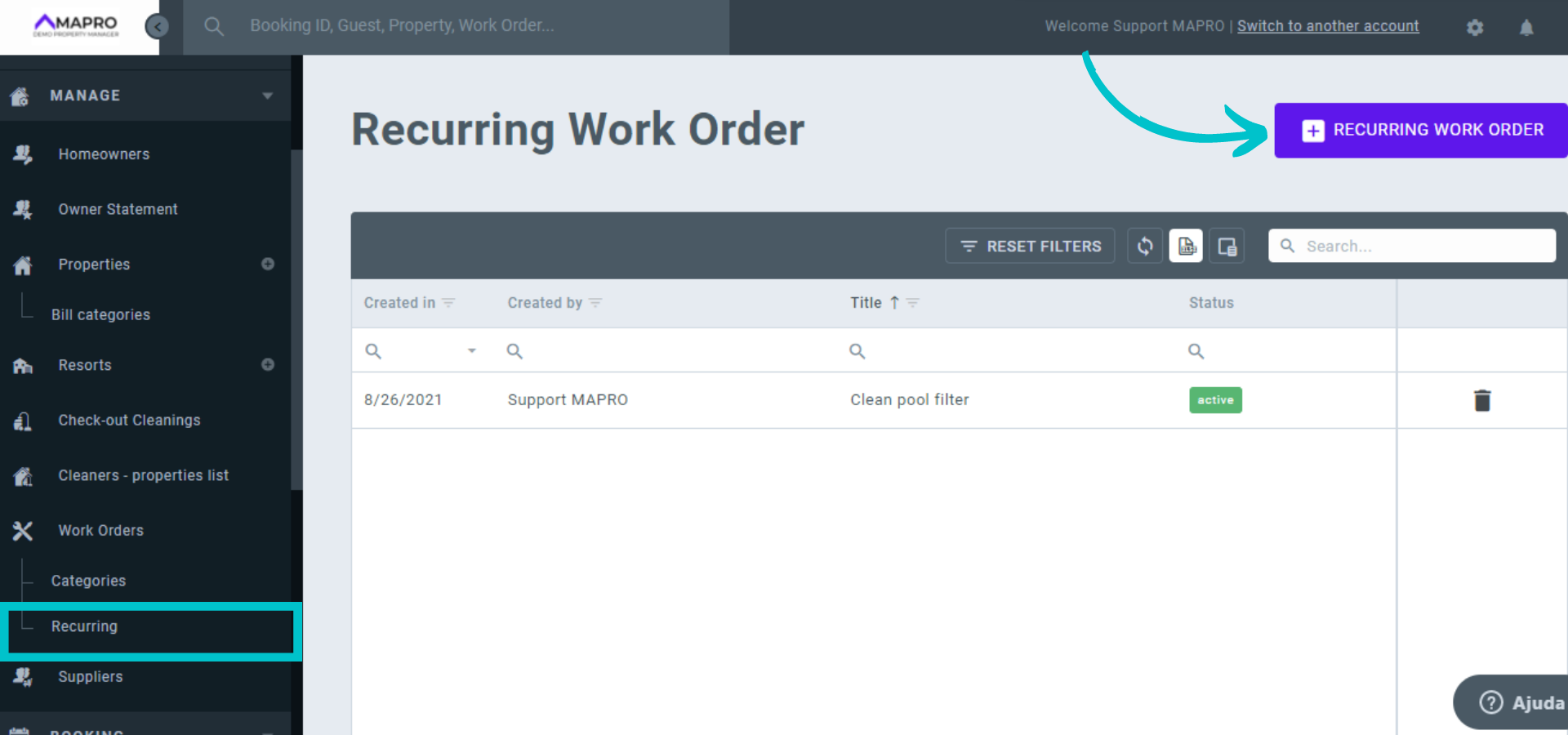Open the column chooser icon

coord(1227,245)
